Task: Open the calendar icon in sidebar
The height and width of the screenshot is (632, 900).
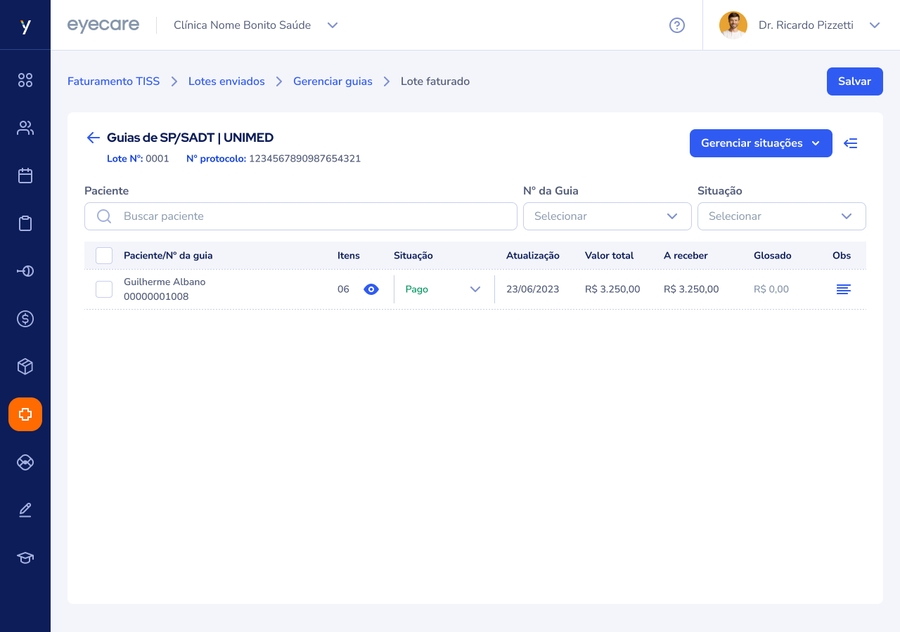Action: tap(25, 176)
